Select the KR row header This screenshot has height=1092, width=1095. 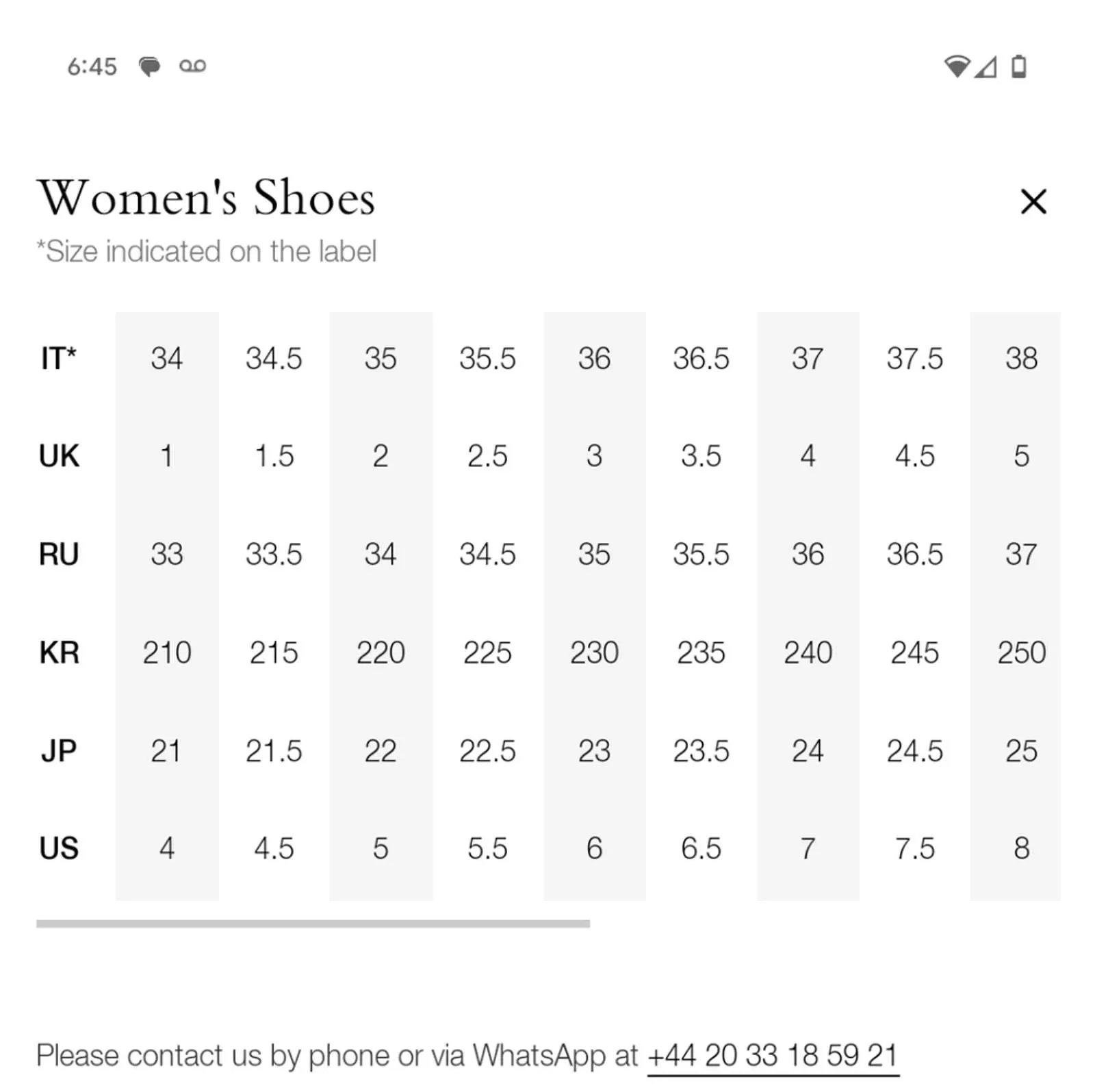tap(59, 652)
